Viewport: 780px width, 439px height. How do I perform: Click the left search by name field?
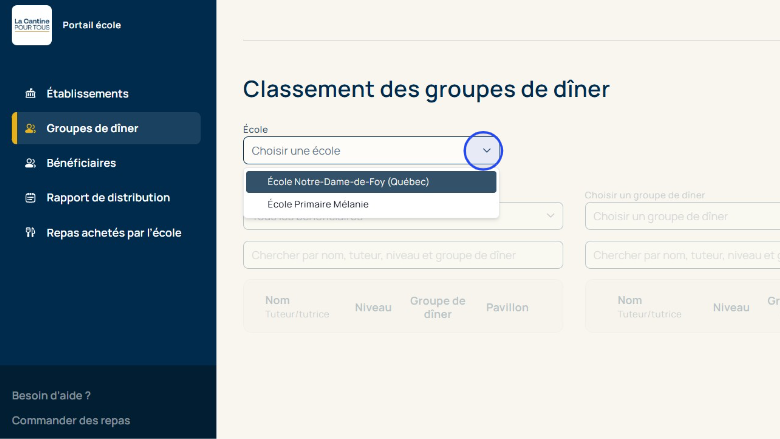pyautogui.click(x=402, y=255)
